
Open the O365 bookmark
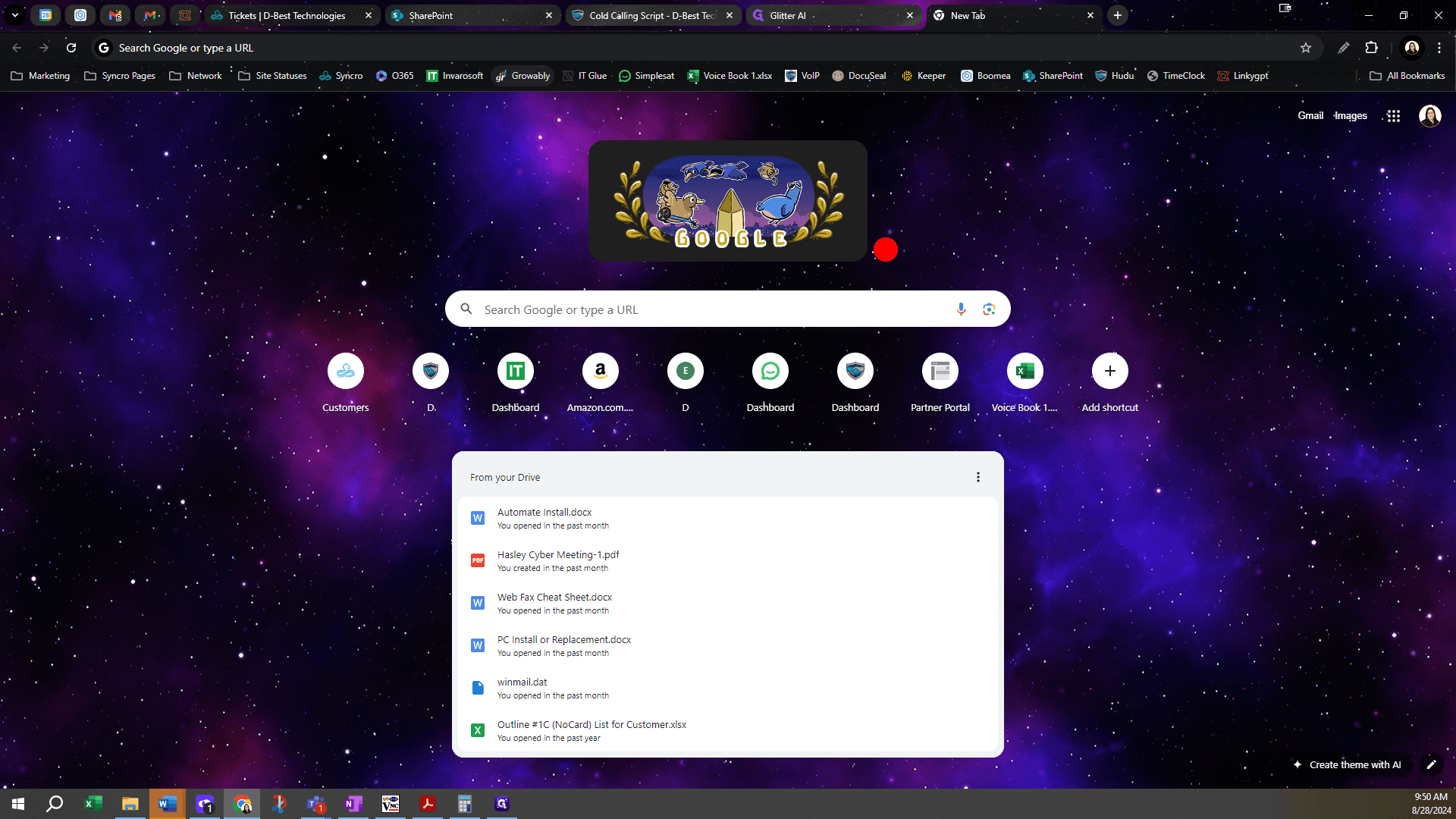(395, 76)
